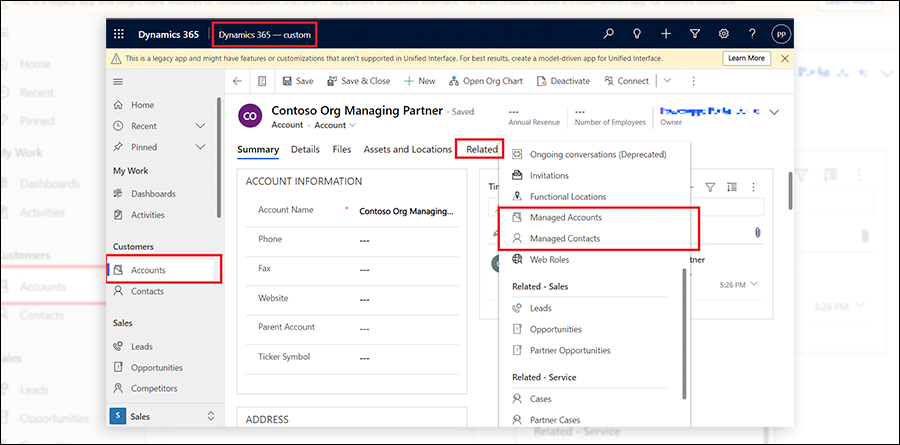Open the PP user profile avatar

[x=781, y=34]
